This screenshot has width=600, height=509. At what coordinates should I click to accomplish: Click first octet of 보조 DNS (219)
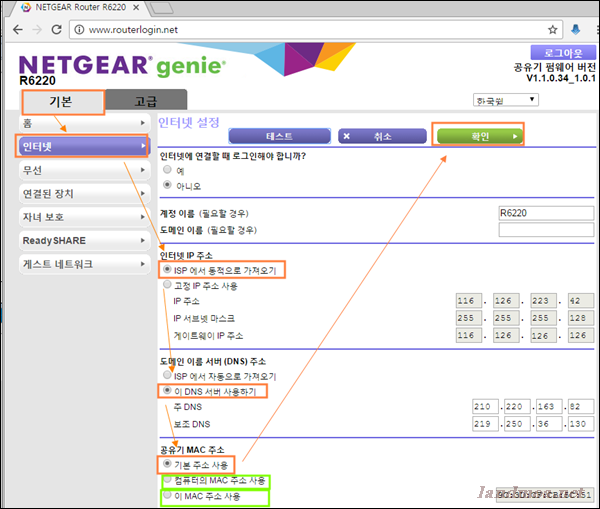pos(485,424)
